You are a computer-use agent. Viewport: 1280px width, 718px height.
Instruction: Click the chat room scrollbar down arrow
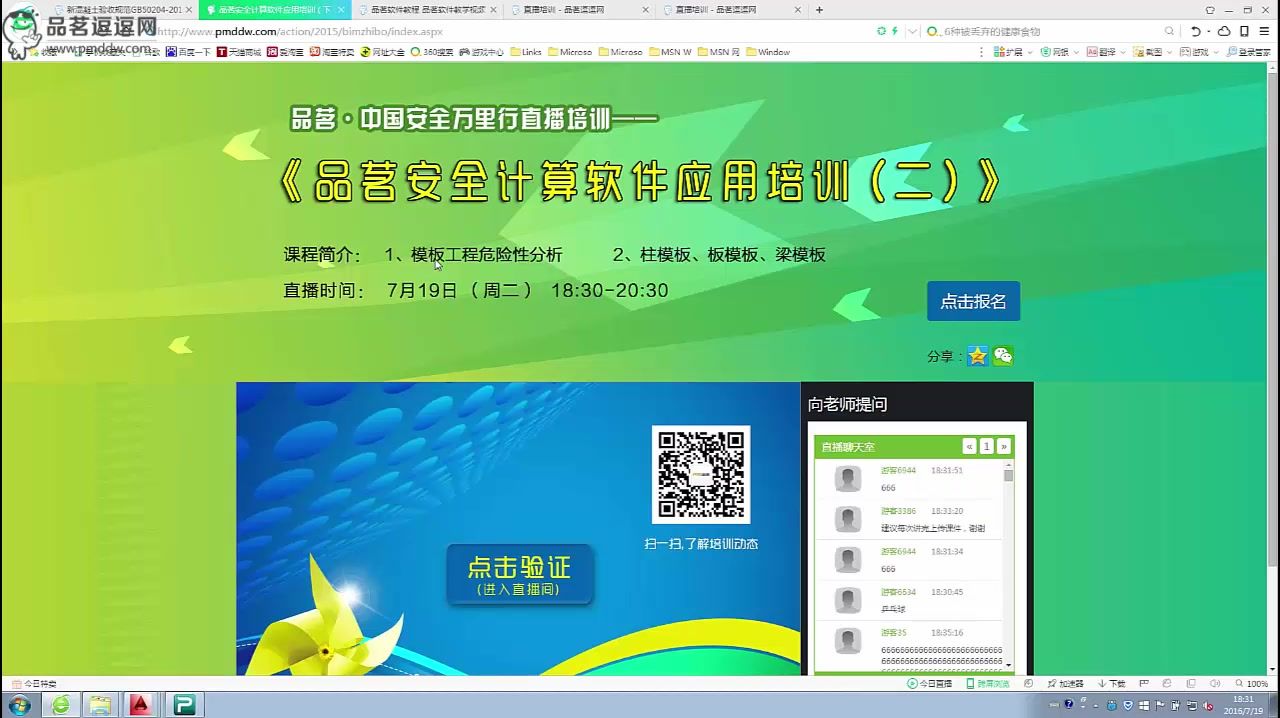click(x=1008, y=665)
